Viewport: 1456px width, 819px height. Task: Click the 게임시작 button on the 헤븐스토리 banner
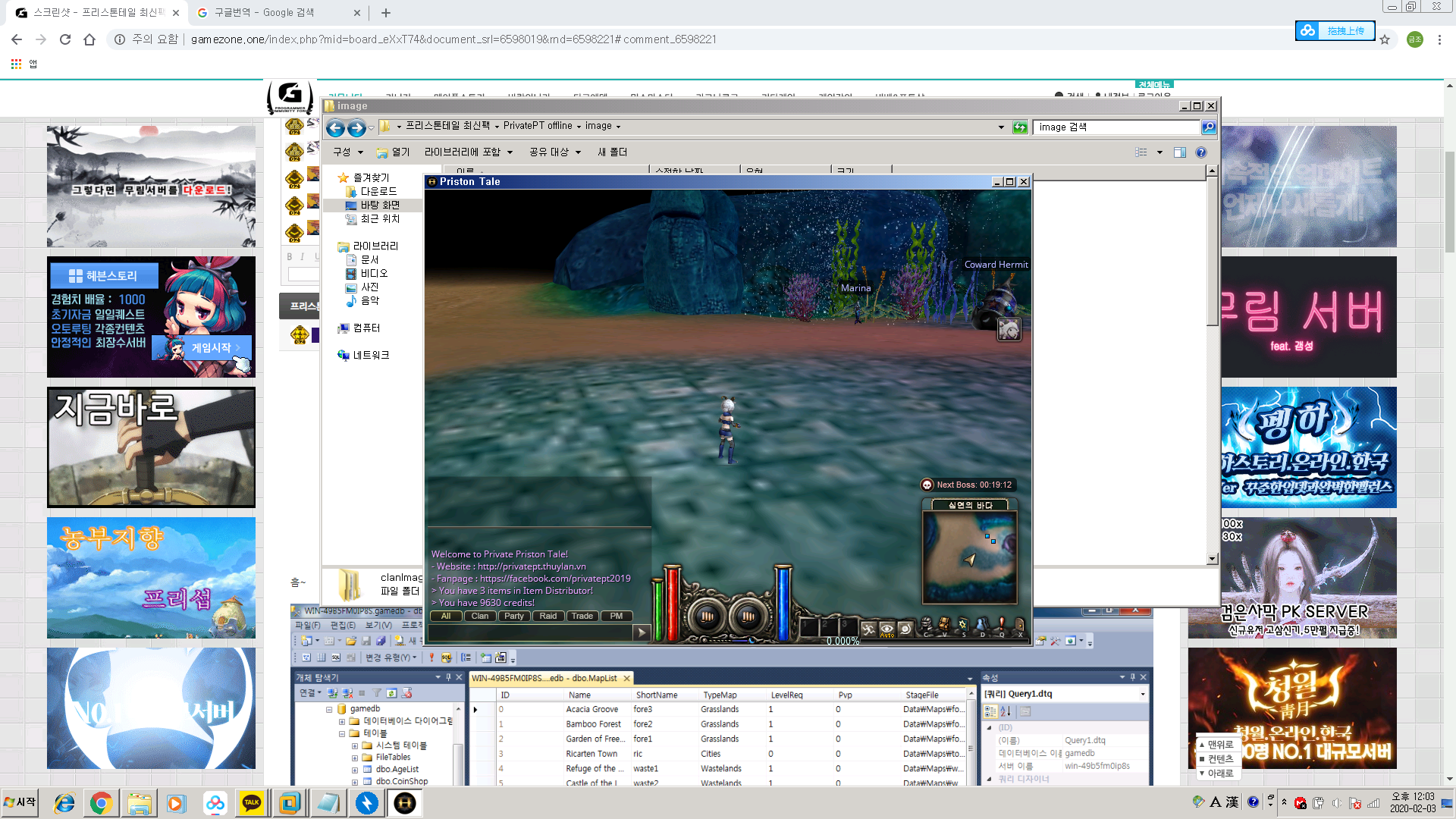202,348
